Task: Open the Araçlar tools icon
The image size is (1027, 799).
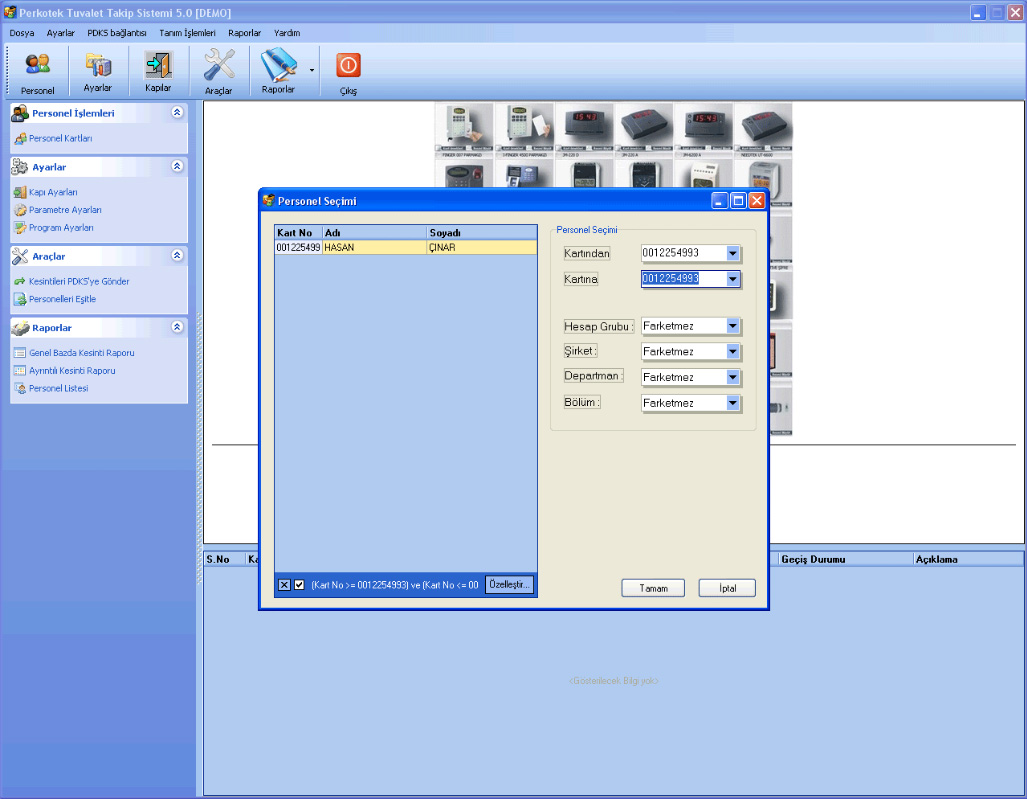Action: [x=218, y=67]
